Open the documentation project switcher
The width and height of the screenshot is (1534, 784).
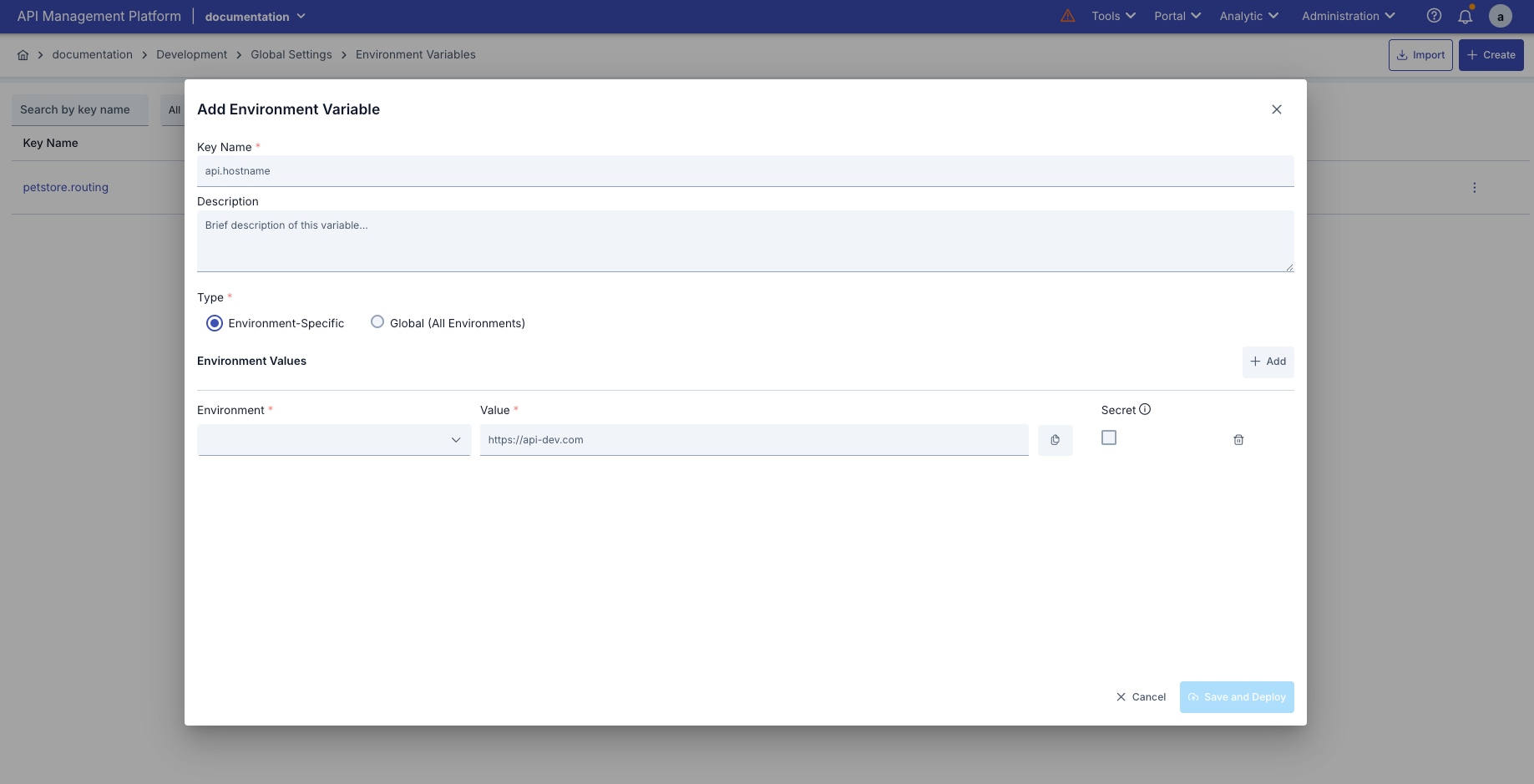click(255, 16)
